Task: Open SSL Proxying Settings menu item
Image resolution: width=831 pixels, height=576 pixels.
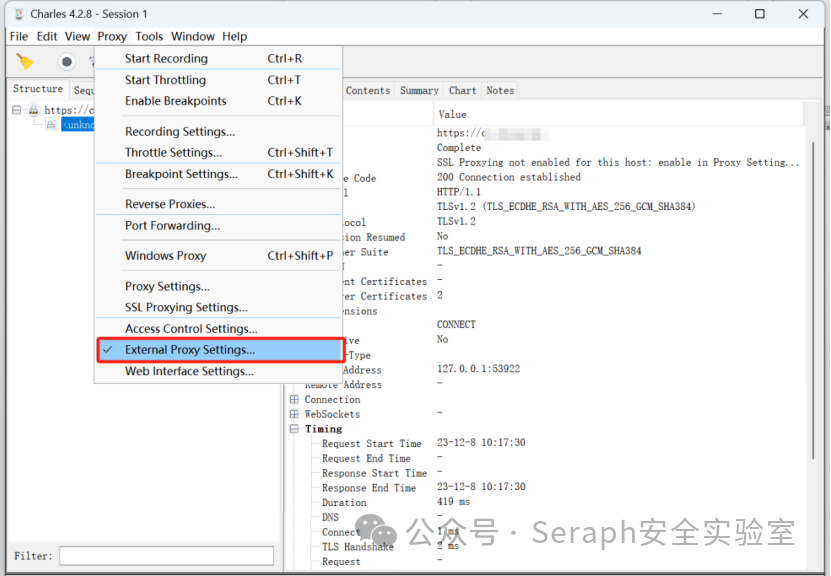Action: tap(219, 307)
